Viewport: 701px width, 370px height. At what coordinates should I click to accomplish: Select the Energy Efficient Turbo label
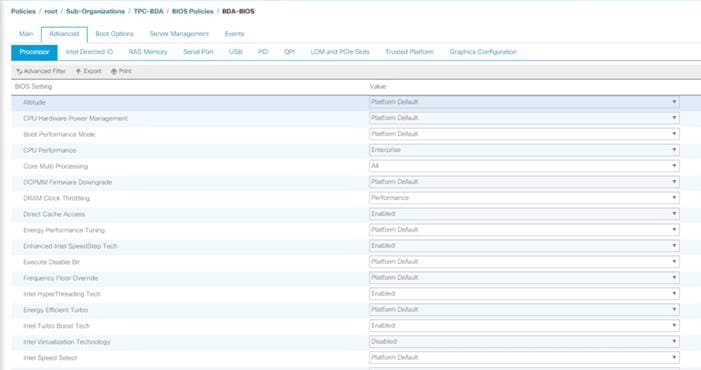pyautogui.click(x=55, y=310)
